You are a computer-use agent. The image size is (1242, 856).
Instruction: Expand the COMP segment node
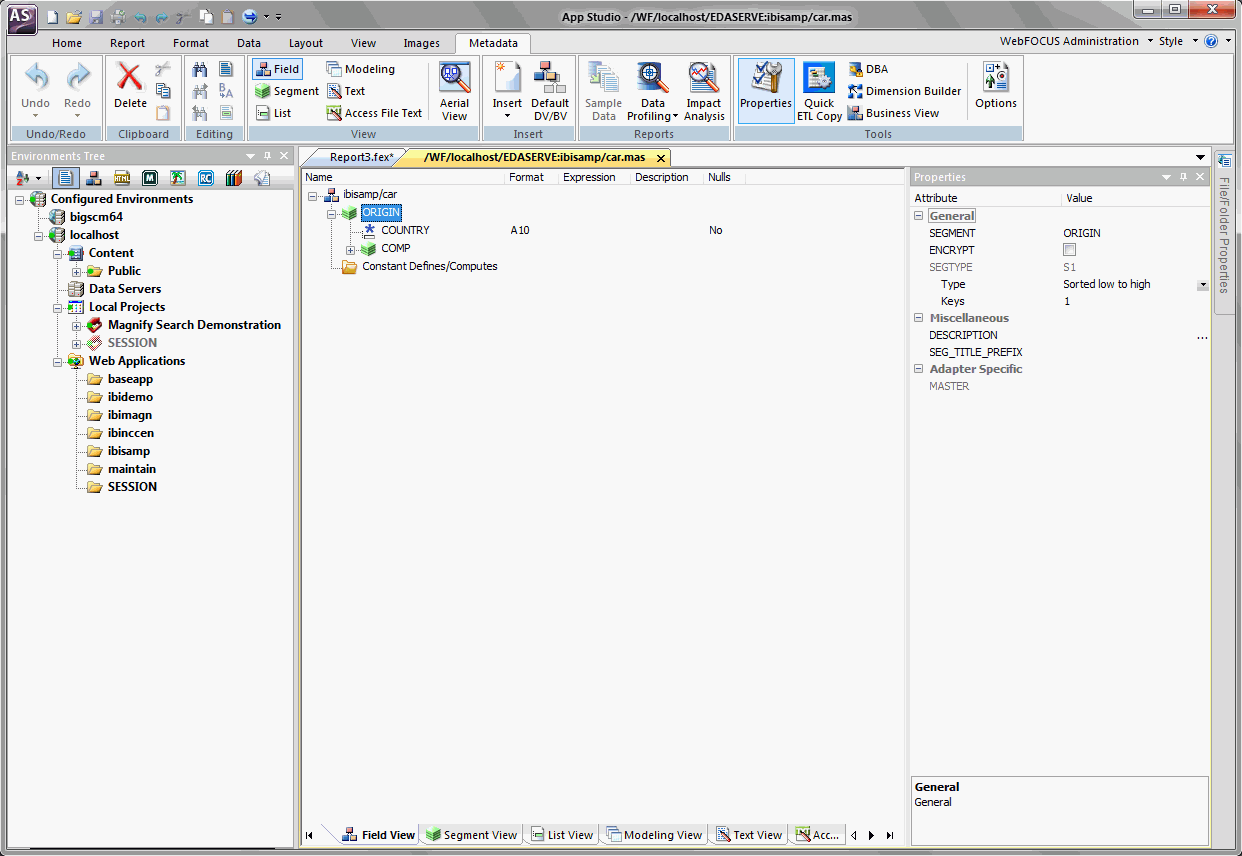point(351,249)
